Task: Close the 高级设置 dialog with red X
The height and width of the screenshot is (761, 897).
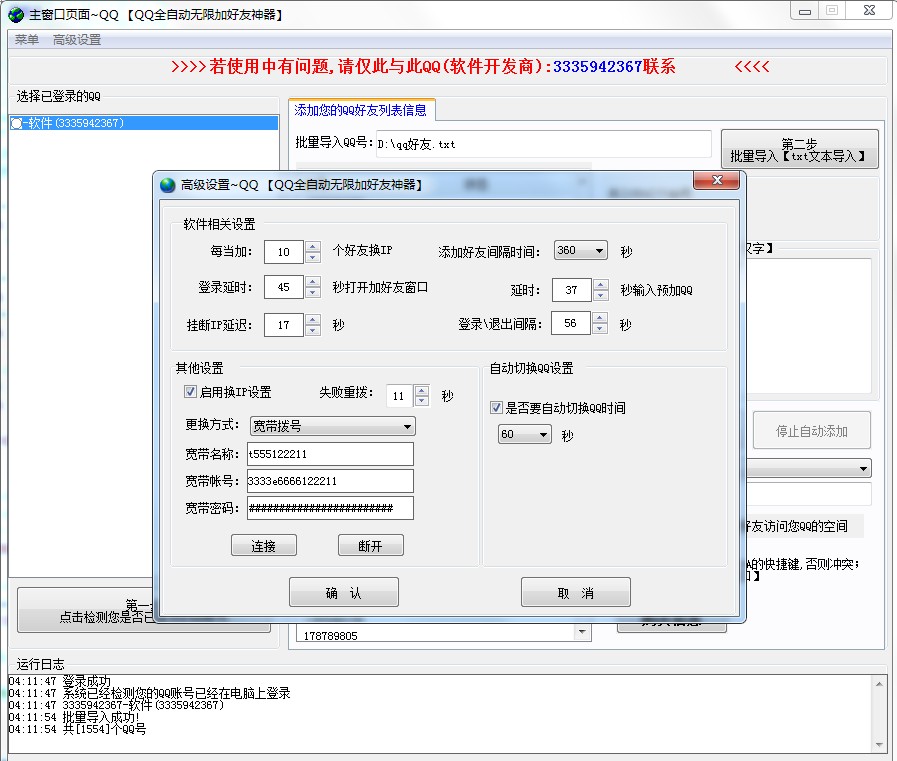Action: [x=716, y=180]
